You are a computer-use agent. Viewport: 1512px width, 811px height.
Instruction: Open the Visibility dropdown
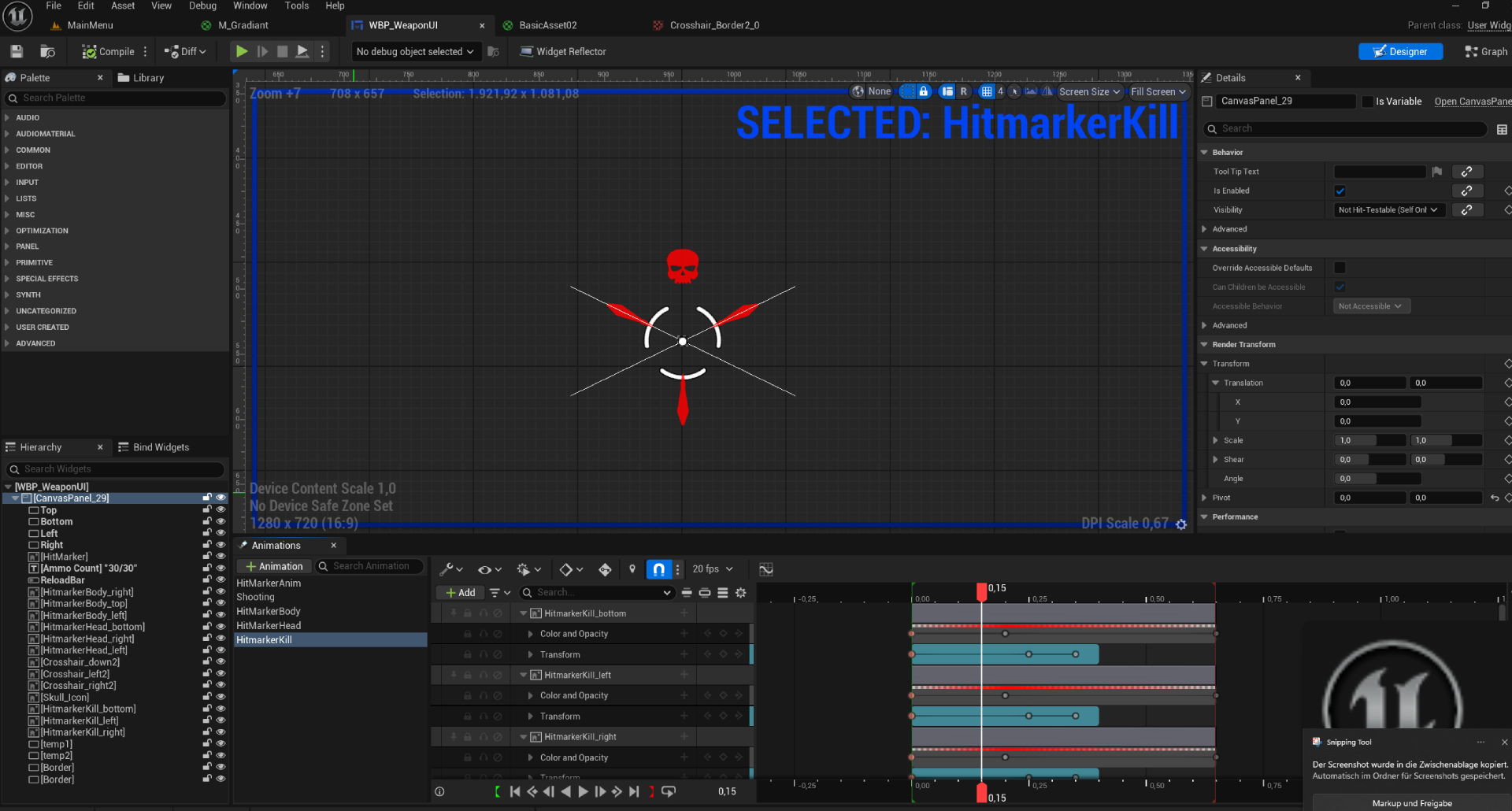point(1388,210)
